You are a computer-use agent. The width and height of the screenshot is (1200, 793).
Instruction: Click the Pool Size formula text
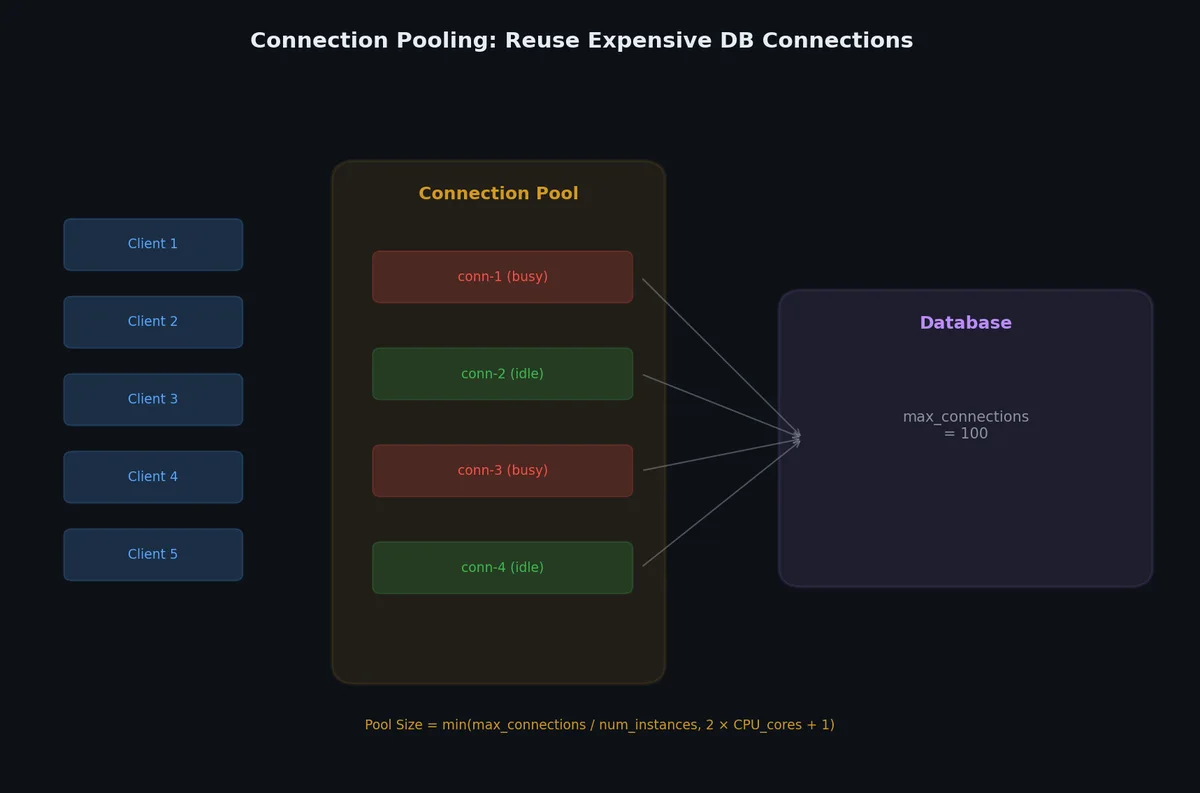tap(599, 725)
